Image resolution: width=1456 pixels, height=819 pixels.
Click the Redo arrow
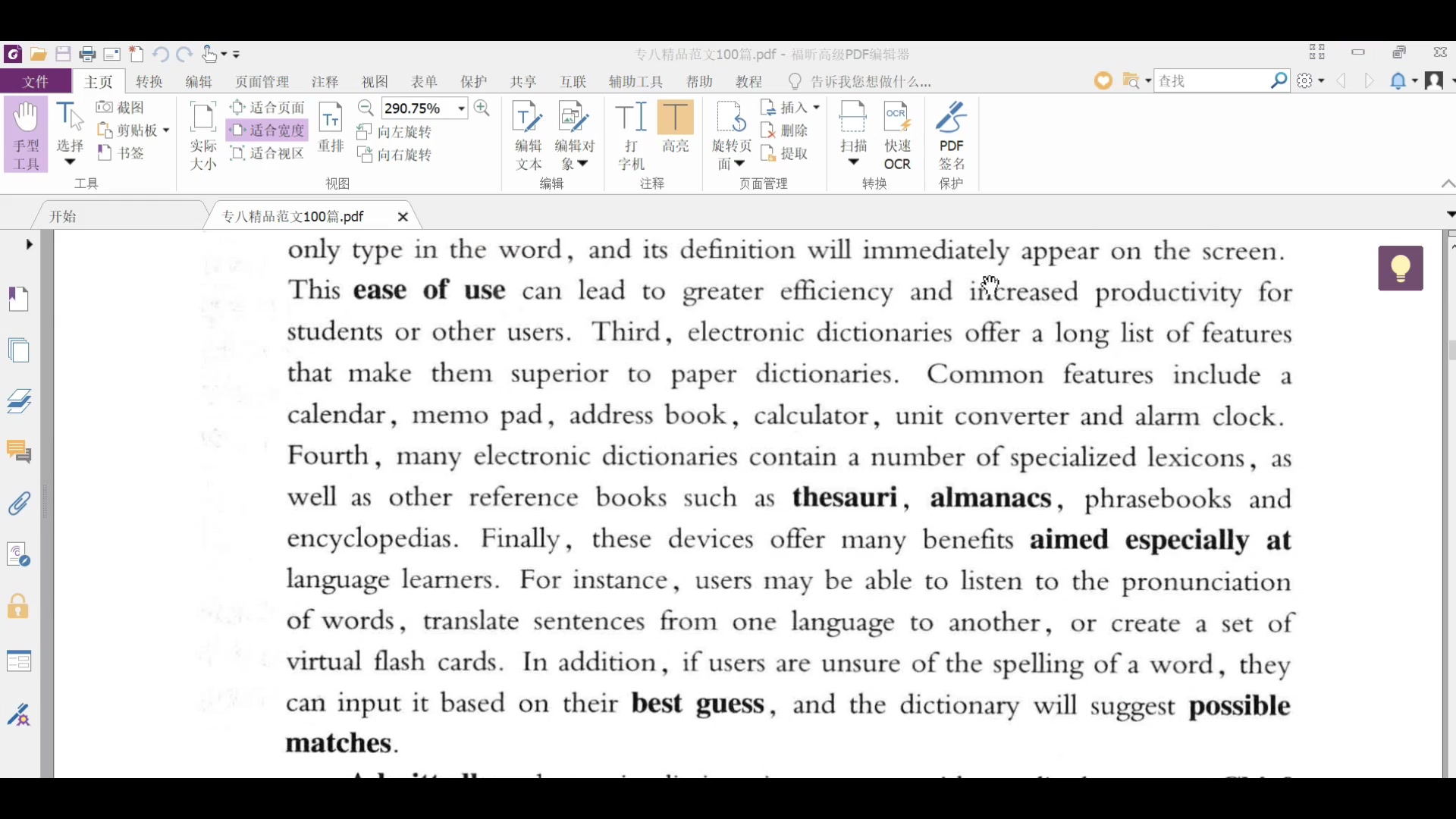click(x=184, y=54)
